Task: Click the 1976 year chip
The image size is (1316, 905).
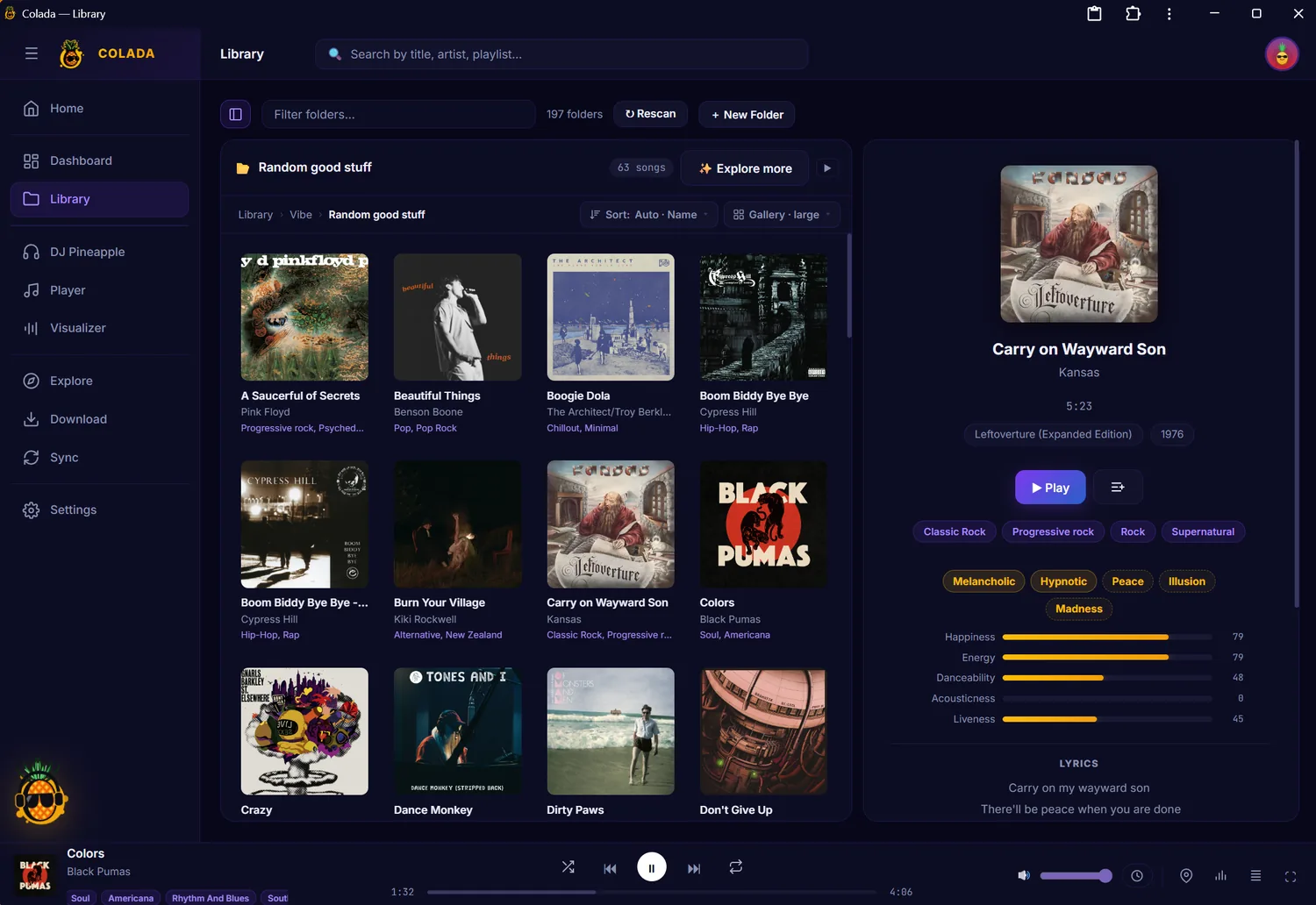Action: 1172,434
